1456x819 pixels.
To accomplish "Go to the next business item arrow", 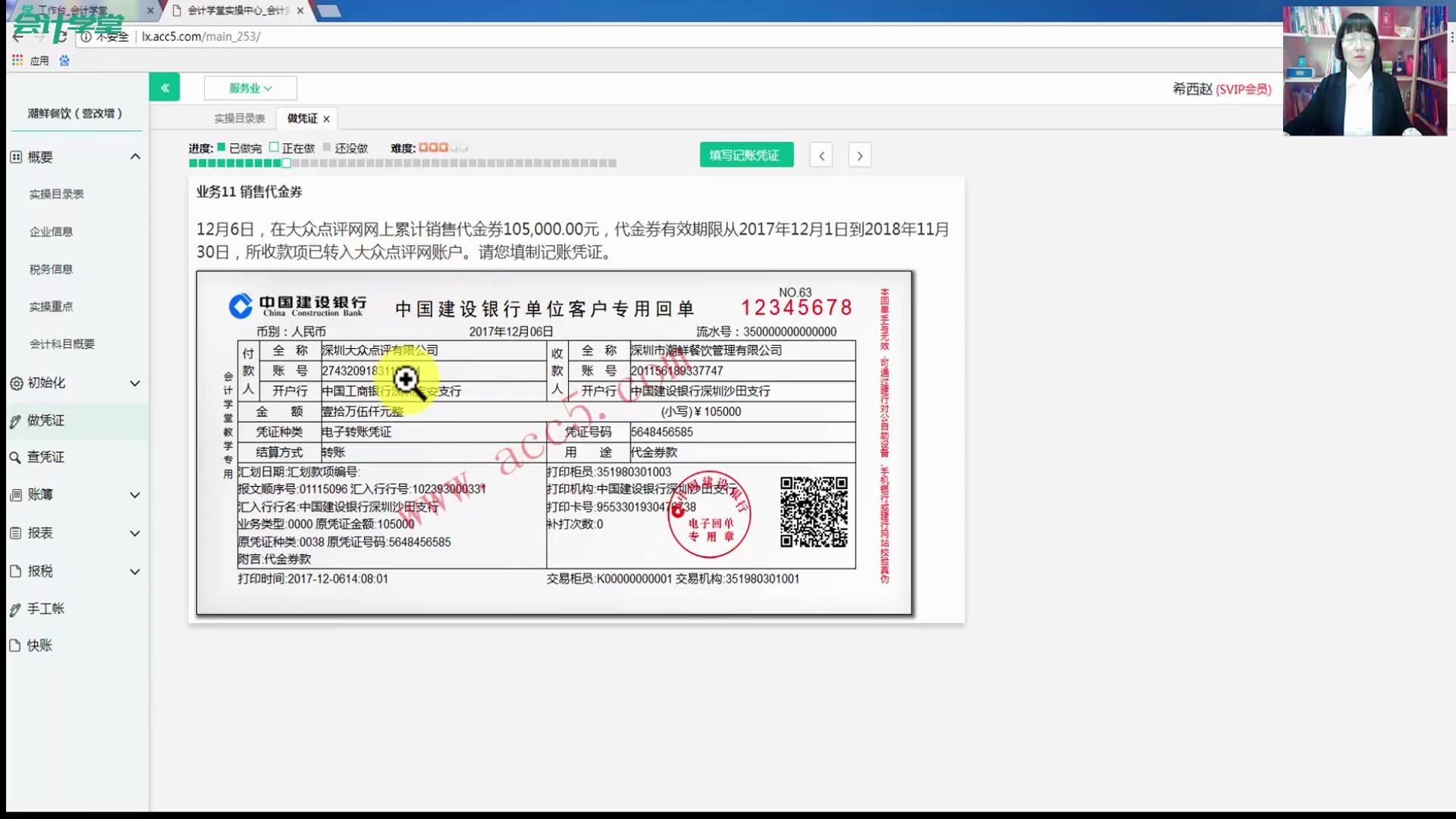I will click(x=859, y=155).
